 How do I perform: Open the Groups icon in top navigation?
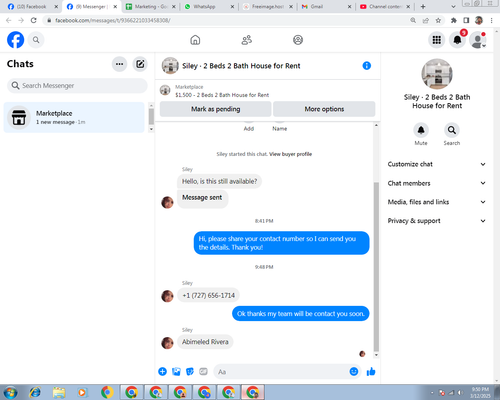coord(298,40)
